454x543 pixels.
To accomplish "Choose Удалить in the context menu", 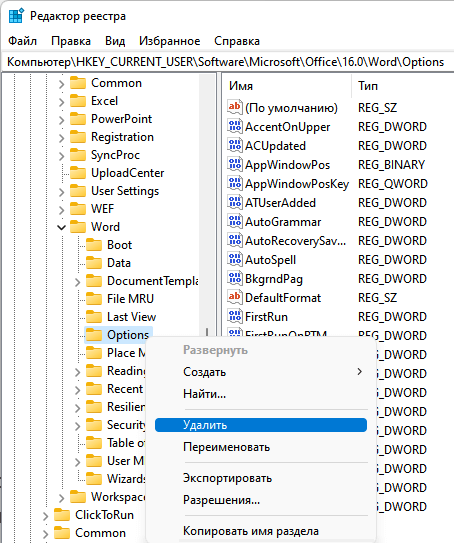I will [261, 425].
